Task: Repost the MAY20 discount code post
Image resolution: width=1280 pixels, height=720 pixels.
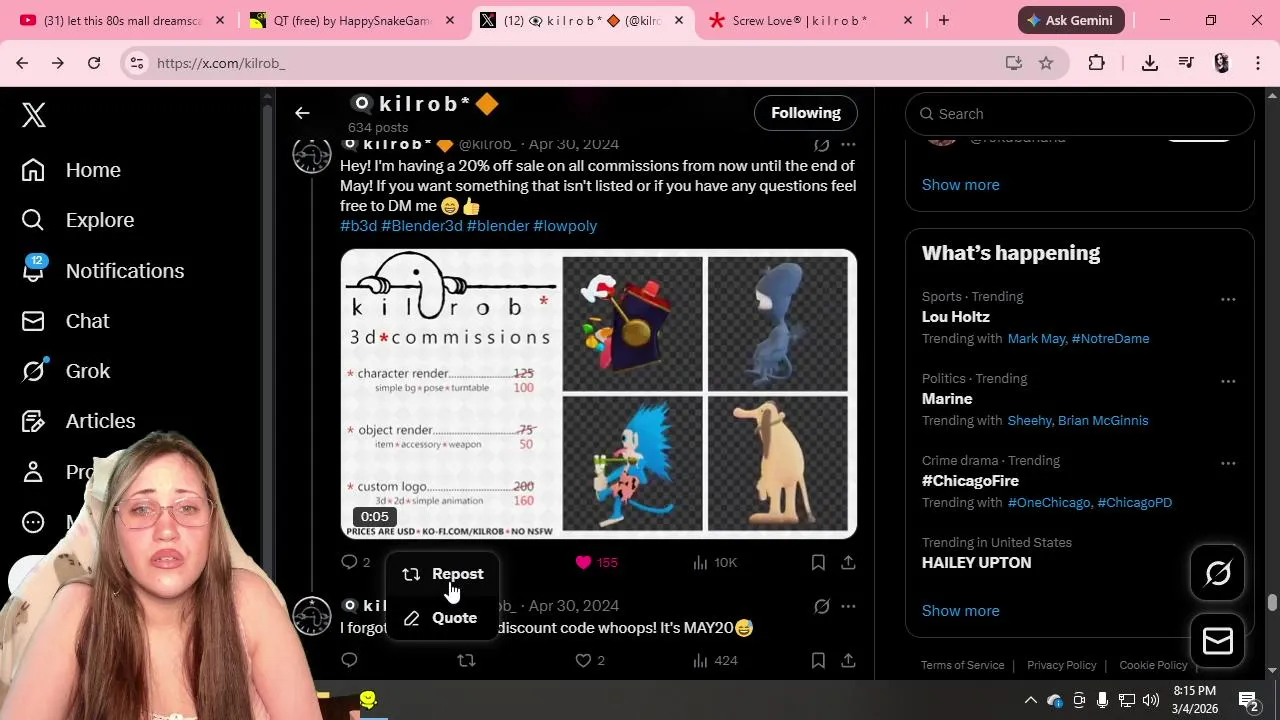Action: pyautogui.click(x=466, y=660)
